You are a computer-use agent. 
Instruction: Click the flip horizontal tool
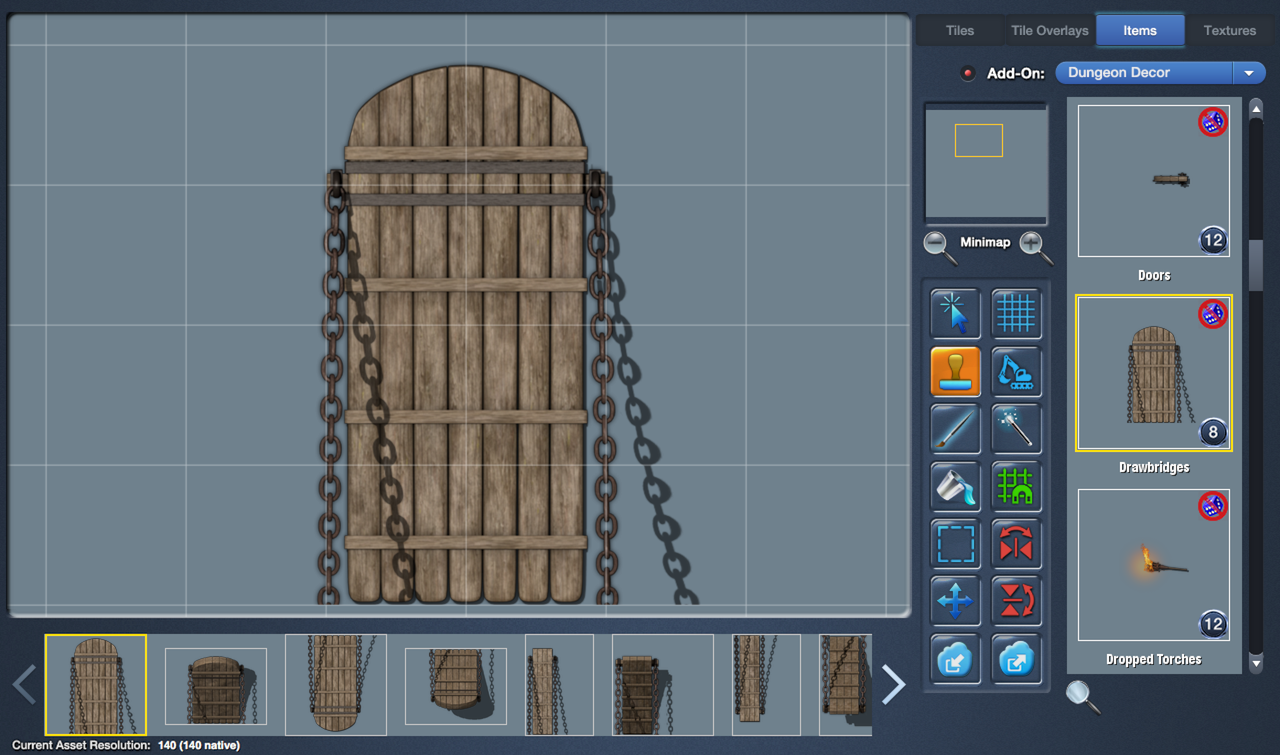[x=1016, y=544]
